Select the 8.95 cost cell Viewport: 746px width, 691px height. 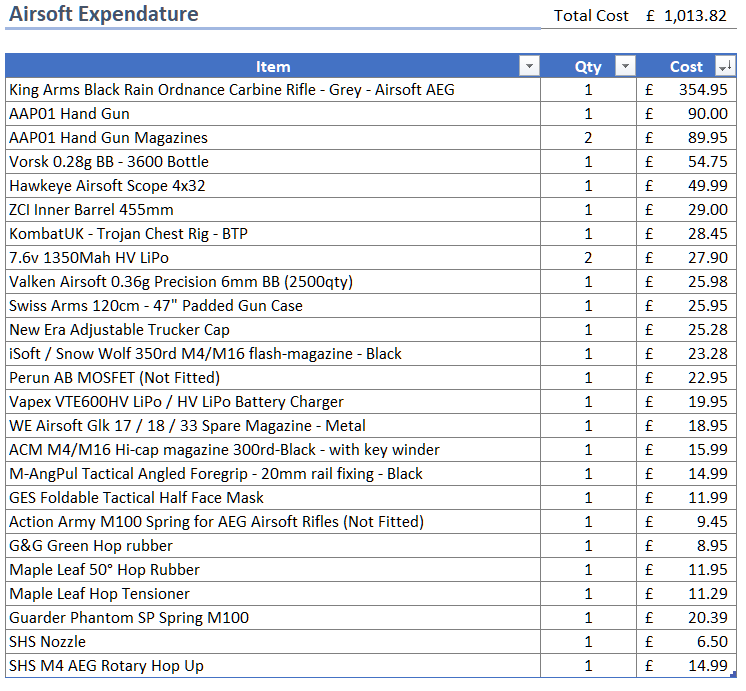tap(687, 545)
